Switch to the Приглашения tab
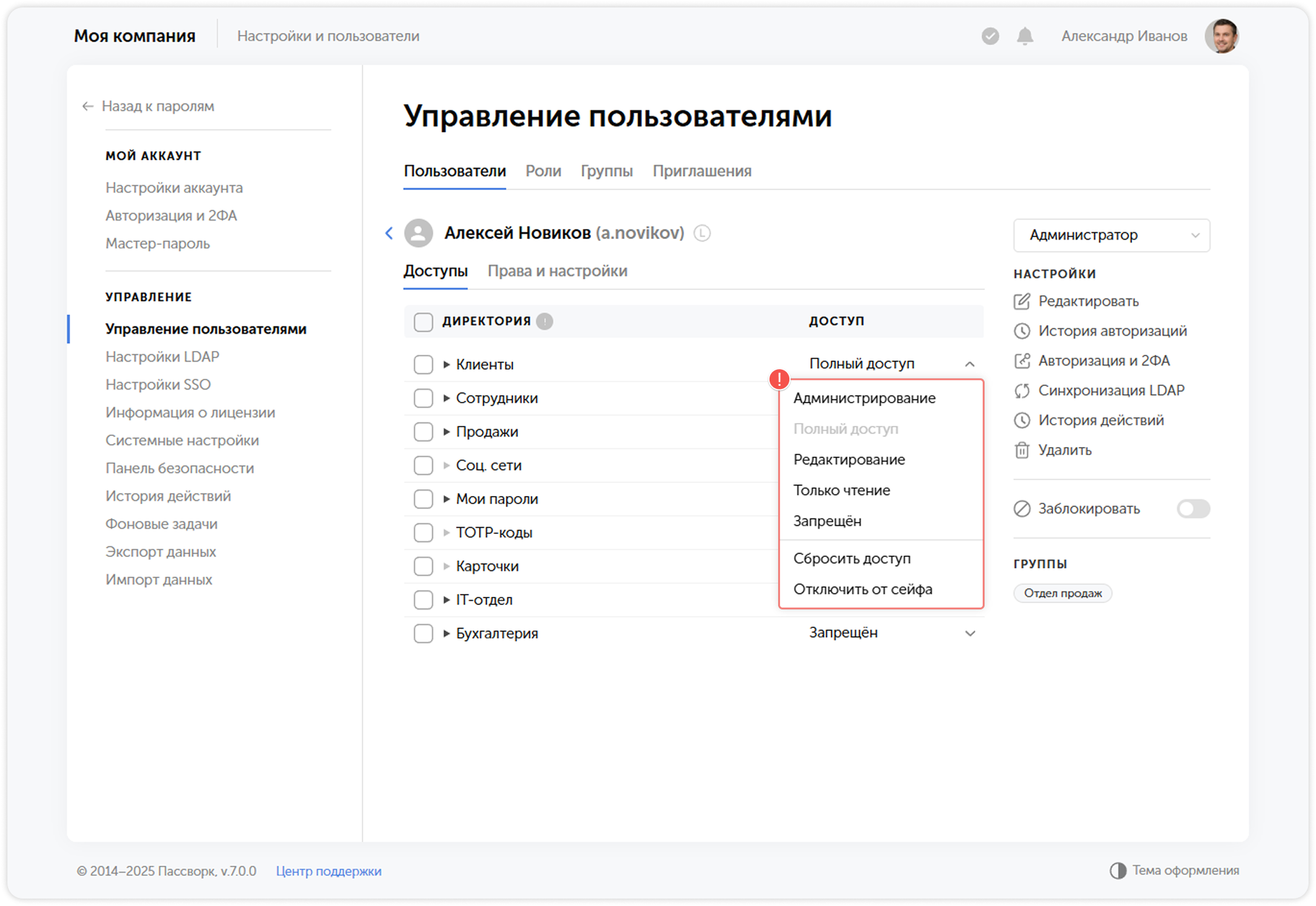The image size is (1316, 906). tap(702, 171)
